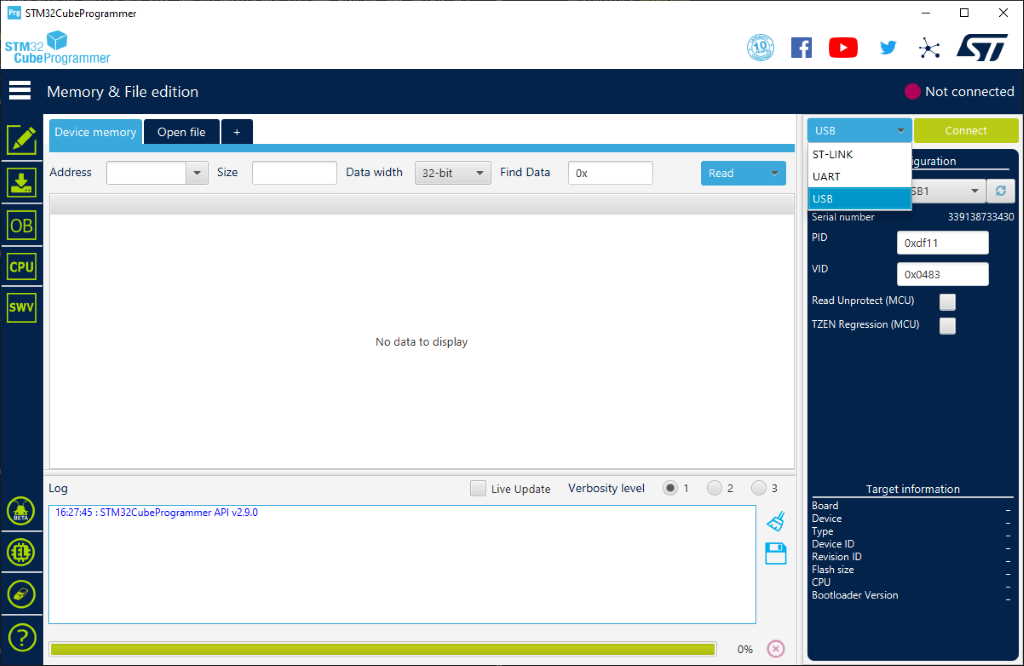Switch to the Open file tab
Screen dimensions: 1024x666
[182, 132]
